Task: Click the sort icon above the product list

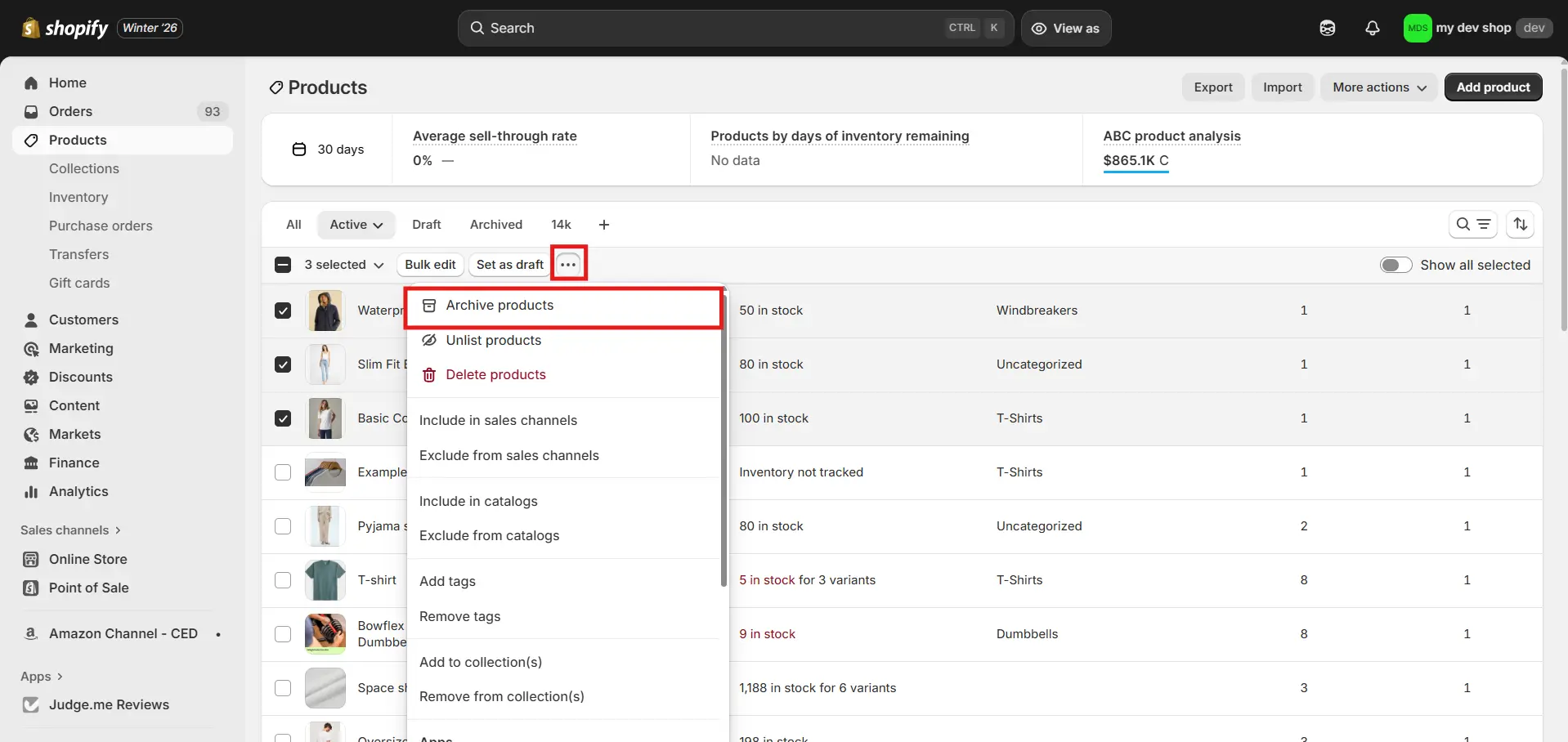Action: (1521, 224)
